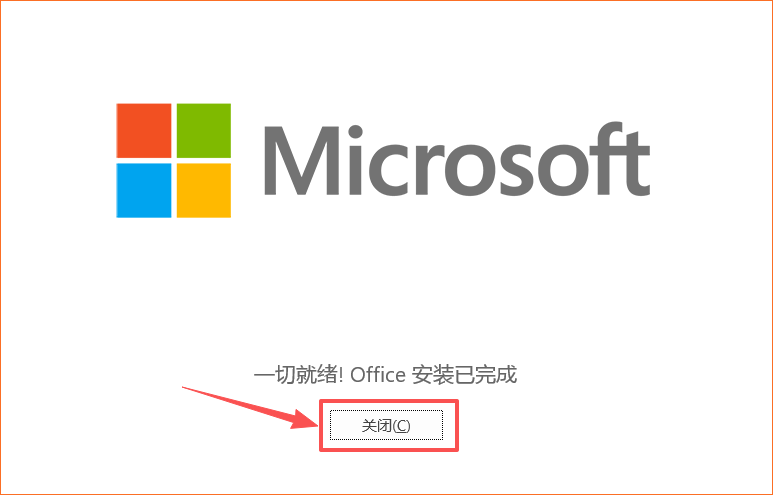The height and width of the screenshot is (495, 773).
Task: Select the "一切就绪!" message text
Action: pos(299,375)
